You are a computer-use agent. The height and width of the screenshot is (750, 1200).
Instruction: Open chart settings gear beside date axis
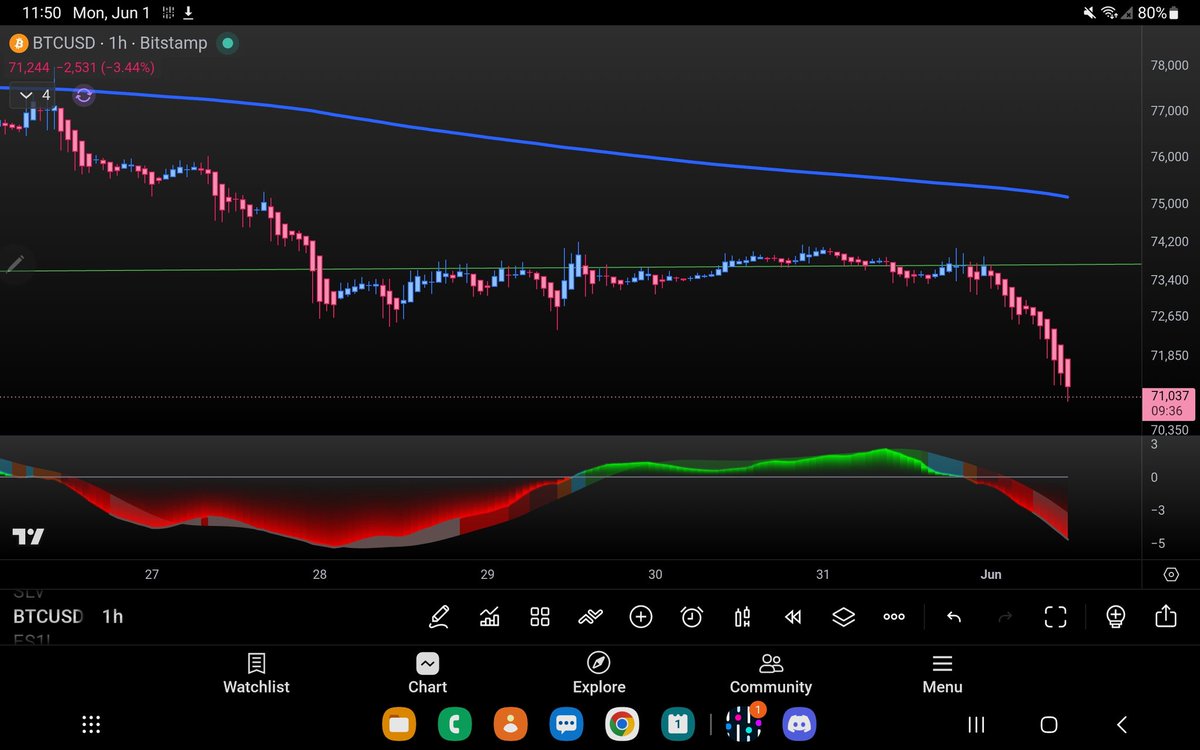[x=1171, y=575]
